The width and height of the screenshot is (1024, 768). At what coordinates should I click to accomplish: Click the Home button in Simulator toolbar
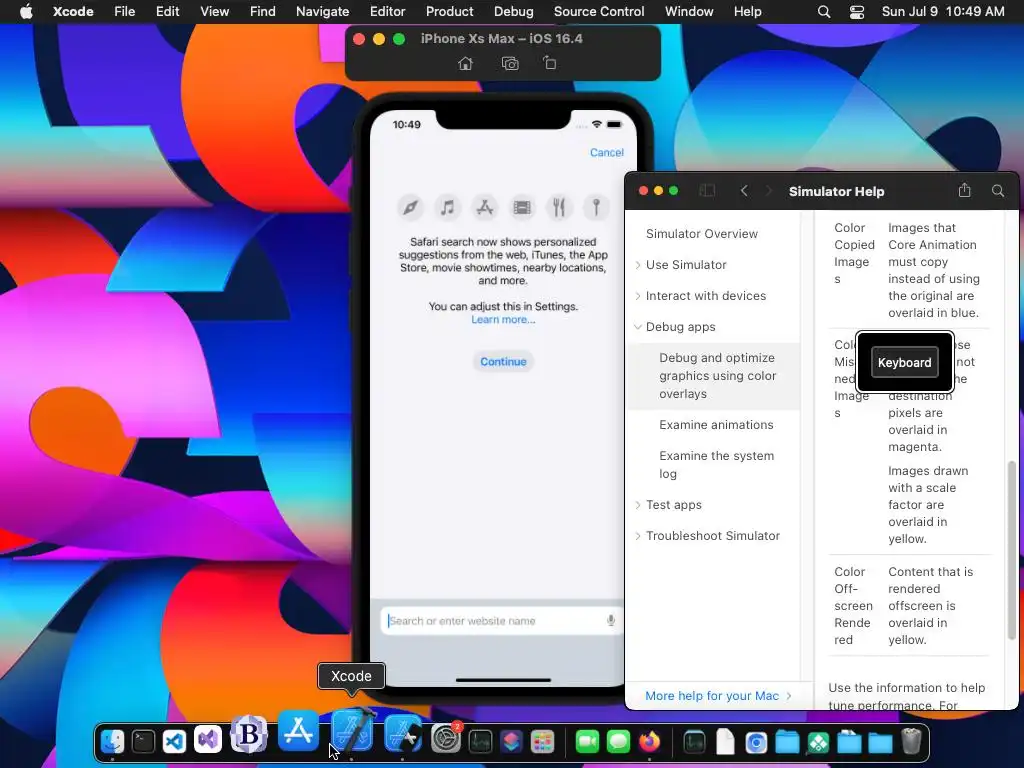pyautogui.click(x=465, y=63)
